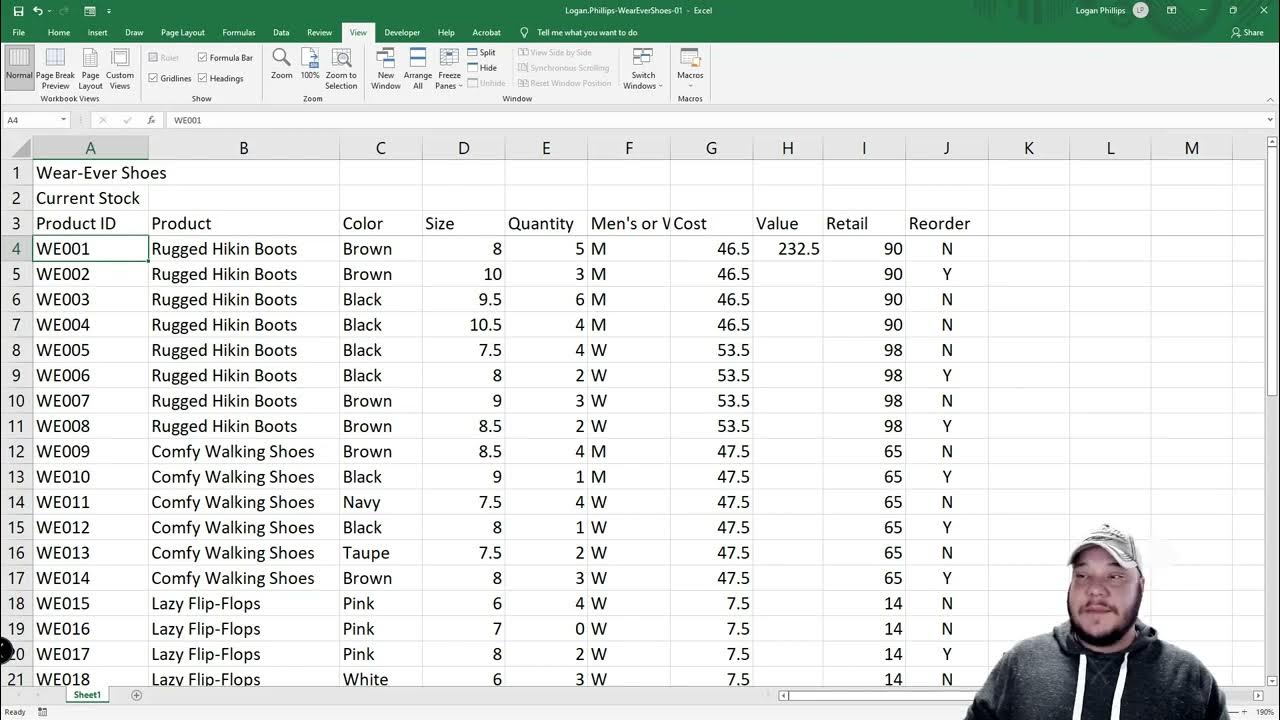Click Hide window button
The image size is (1280, 720).
[481, 68]
